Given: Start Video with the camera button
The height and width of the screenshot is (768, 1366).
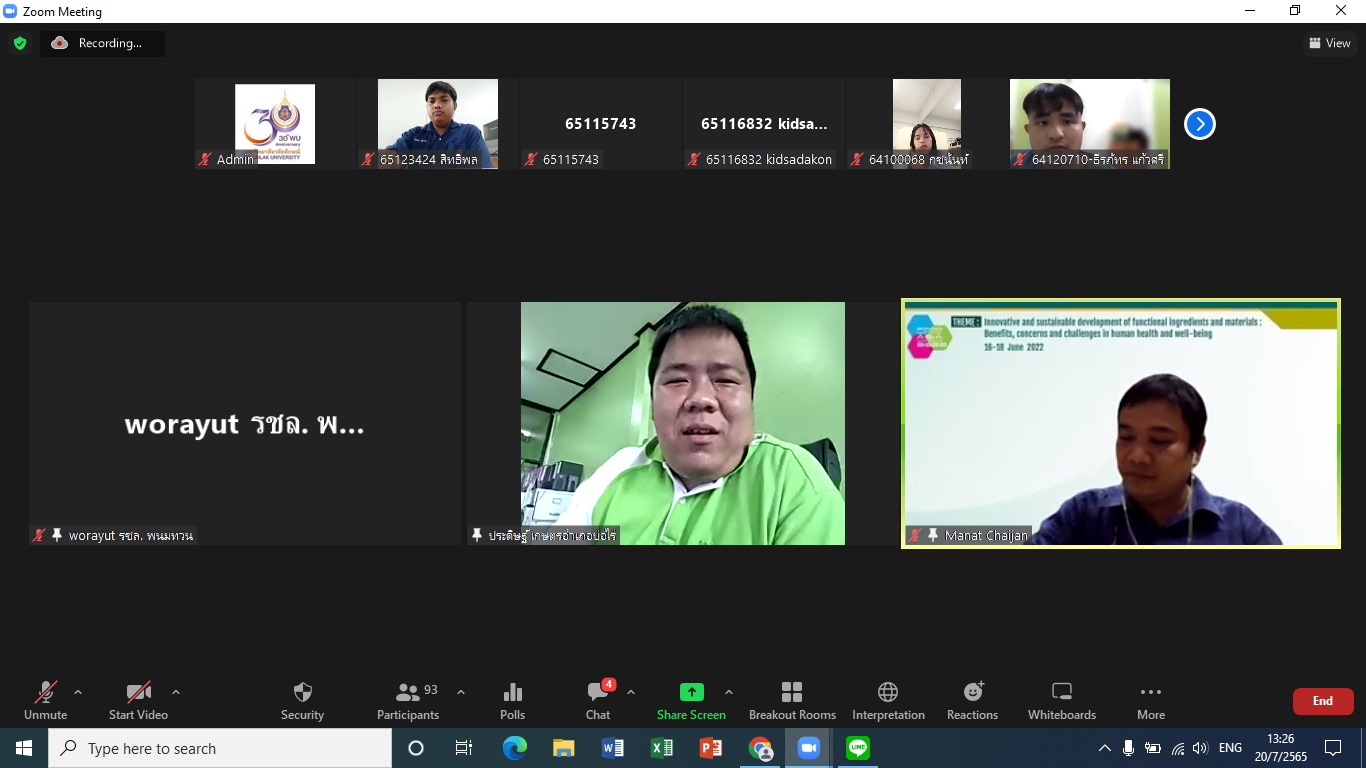Looking at the screenshot, I should point(138,700).
